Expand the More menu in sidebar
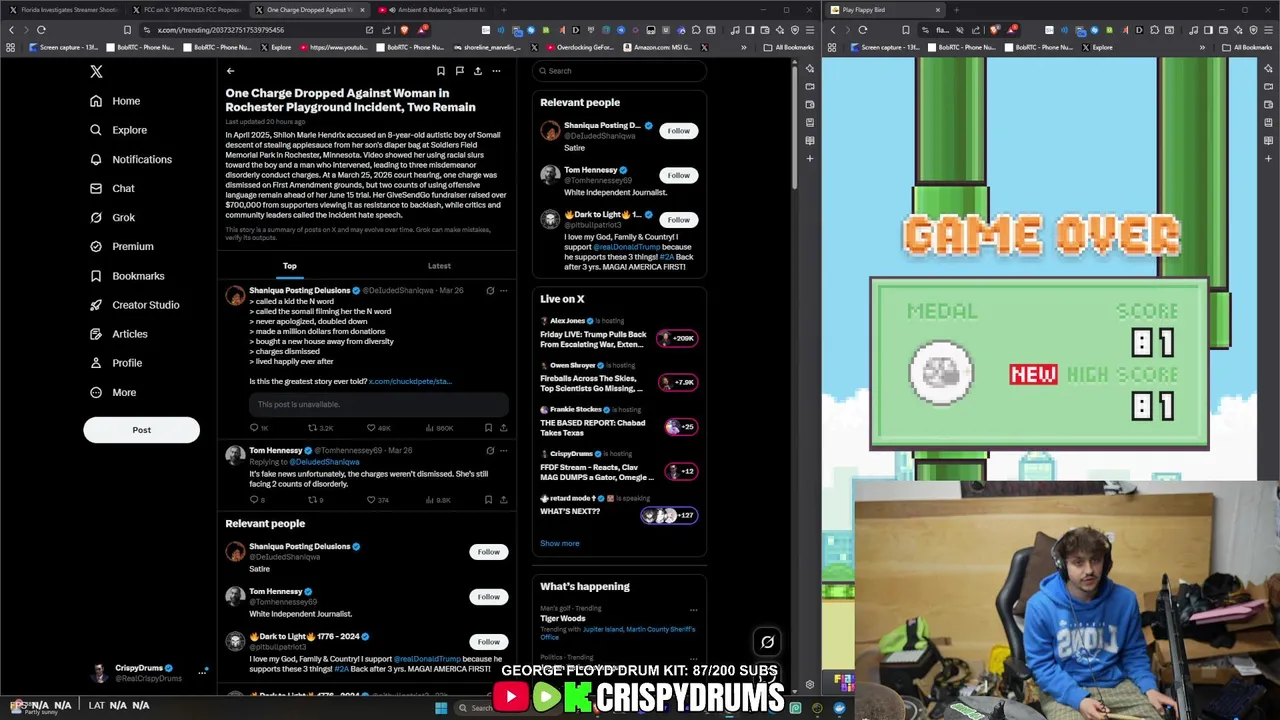Viewport: 1280px width, 720px height. [112, 392]
